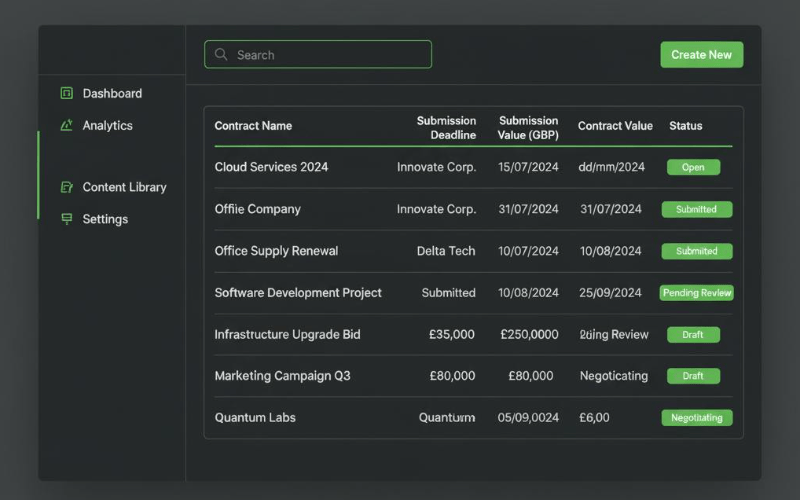The image size is (800, 500).
Task: Click 31/07/2024 under Submission Value column
Action: (x=528, y=209)
